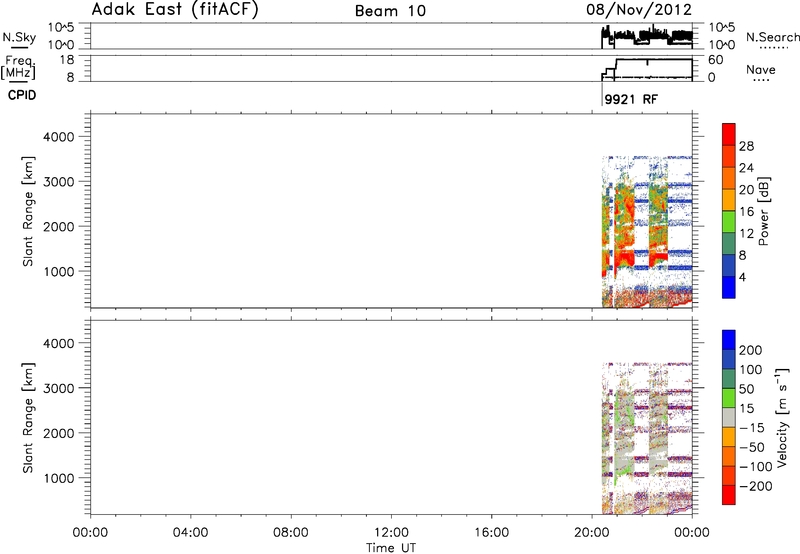Click the blue bottom of the Power color bar
Image resolution: width=800 pixels, height=554 pixels.
(729, 287)
